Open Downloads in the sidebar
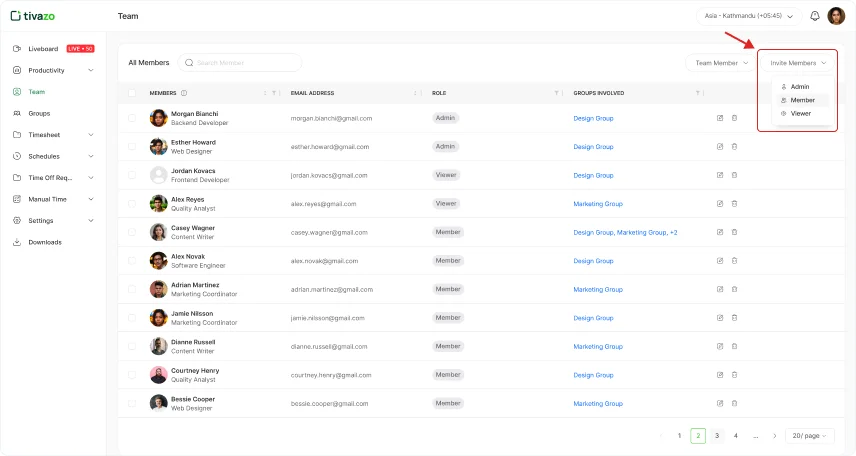Viewport: 856px width, 456px height. (x=44, y=242)
